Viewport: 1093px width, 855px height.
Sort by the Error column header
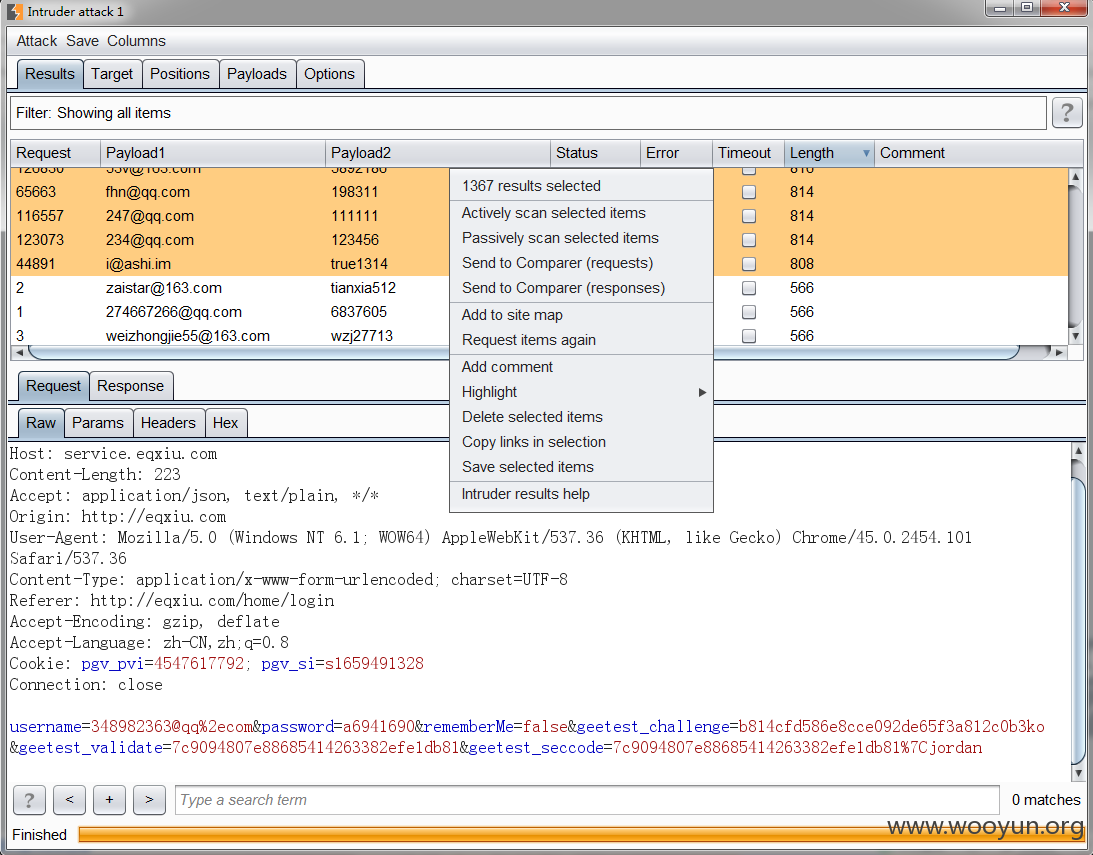(x=676, y=153)
